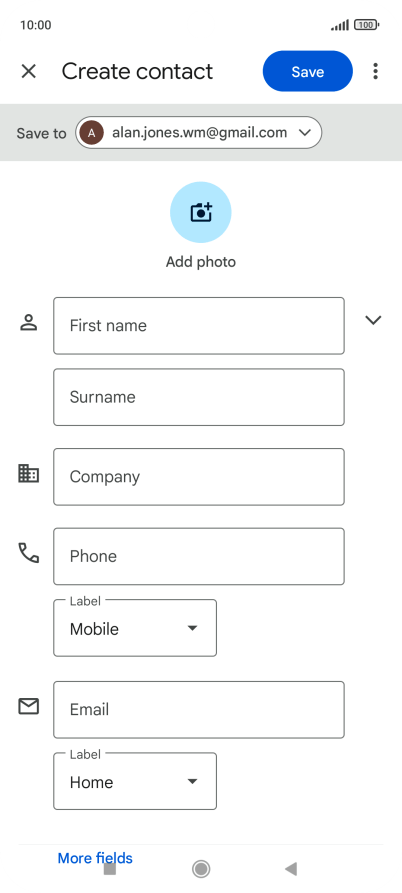Tap the email envelope icon
The height and width of the screenshot is (893, 402).
tap(28, 707)
